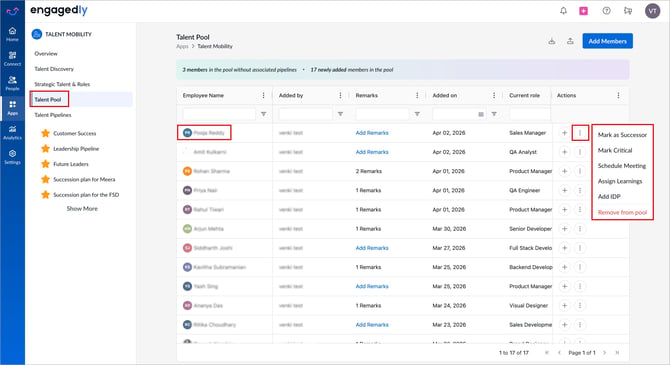Open Analytics from the sidebar
This screenshot has height=365, width=670.
pyautogui.click(x=12, y=132)
